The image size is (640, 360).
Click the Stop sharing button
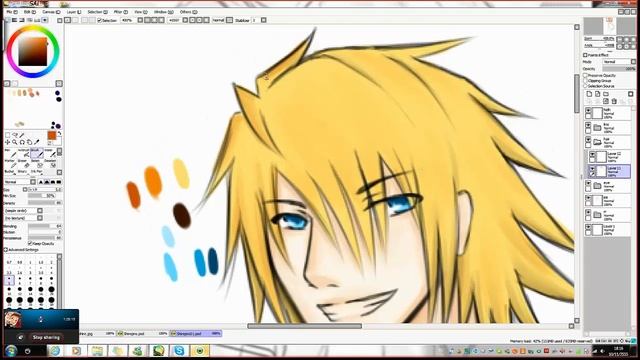[46, 338]
